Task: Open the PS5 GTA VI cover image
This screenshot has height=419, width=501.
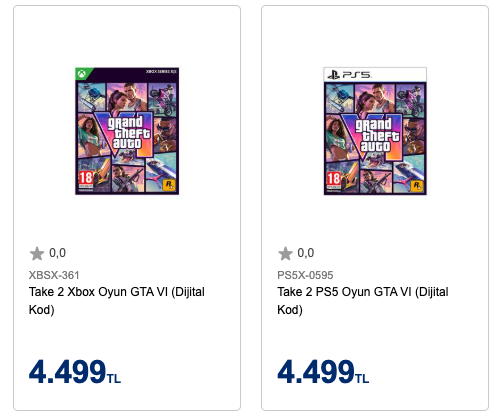Action: click(375, 131)
